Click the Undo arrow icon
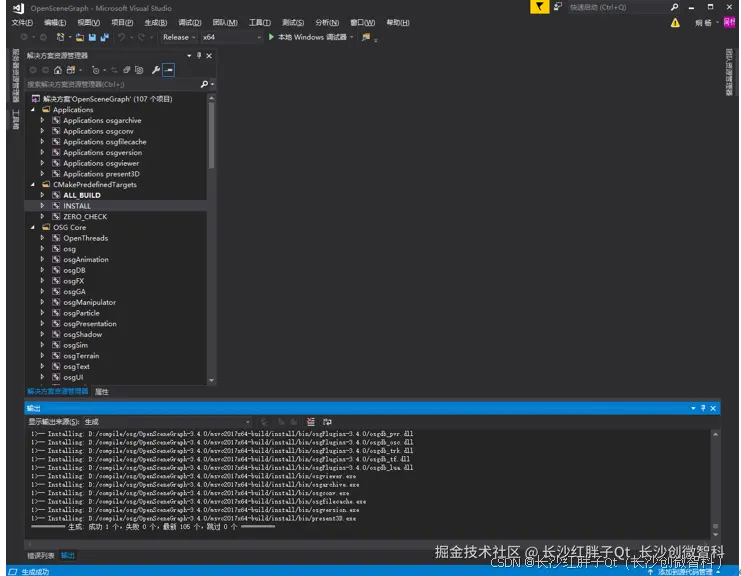The image size is (741, 576). point(121,37)
